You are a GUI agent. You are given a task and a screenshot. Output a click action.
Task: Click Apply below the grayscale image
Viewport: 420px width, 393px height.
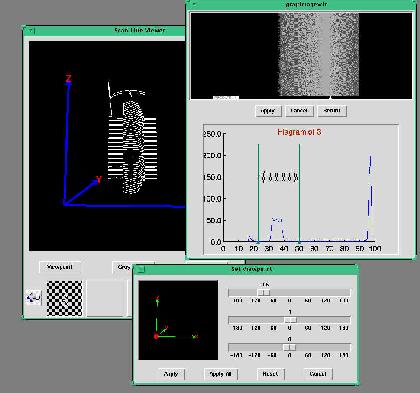point(268,111)
